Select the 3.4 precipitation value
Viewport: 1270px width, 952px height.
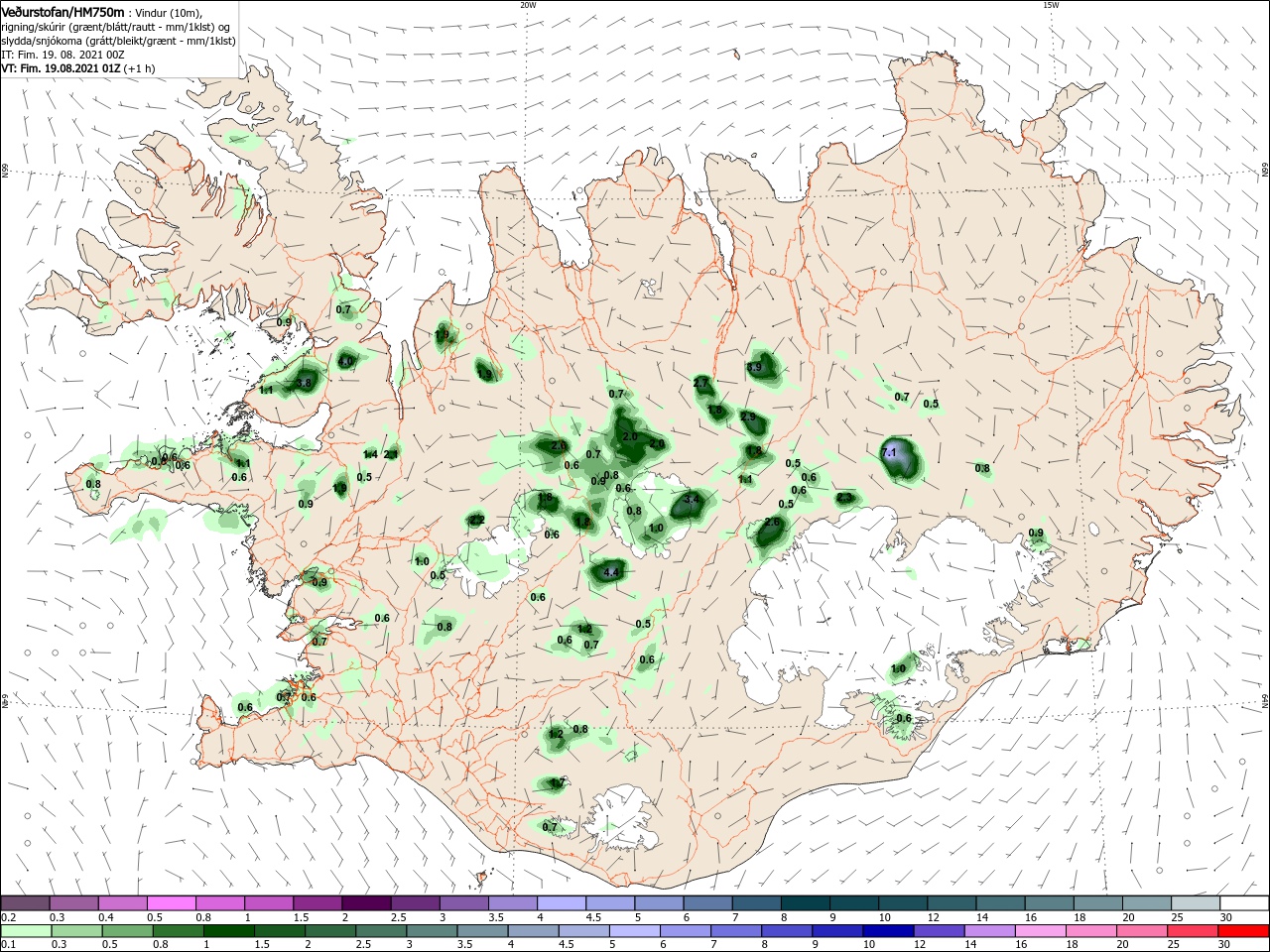pyautogui.click(x=692, y=499)
